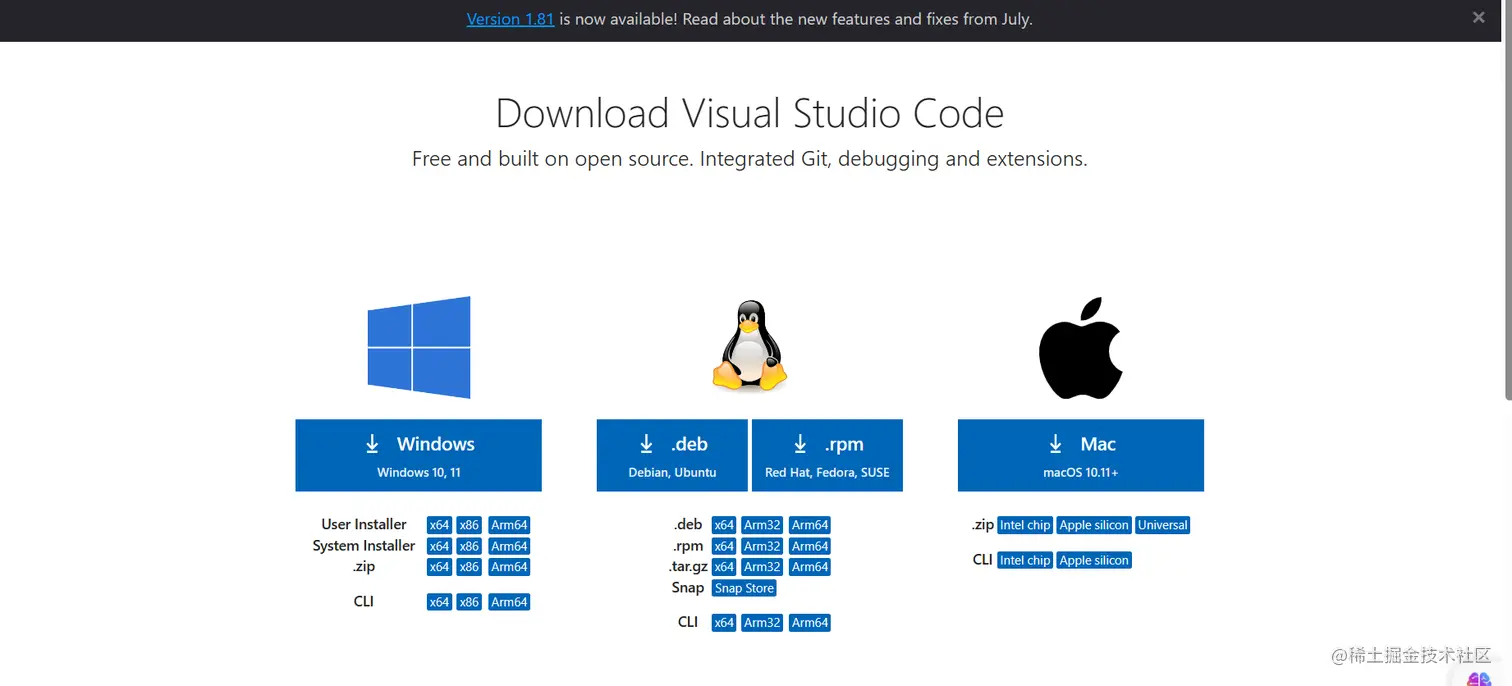Get Linux .rpm Arm64 package
1512x686 pixels.
point(810,546)
